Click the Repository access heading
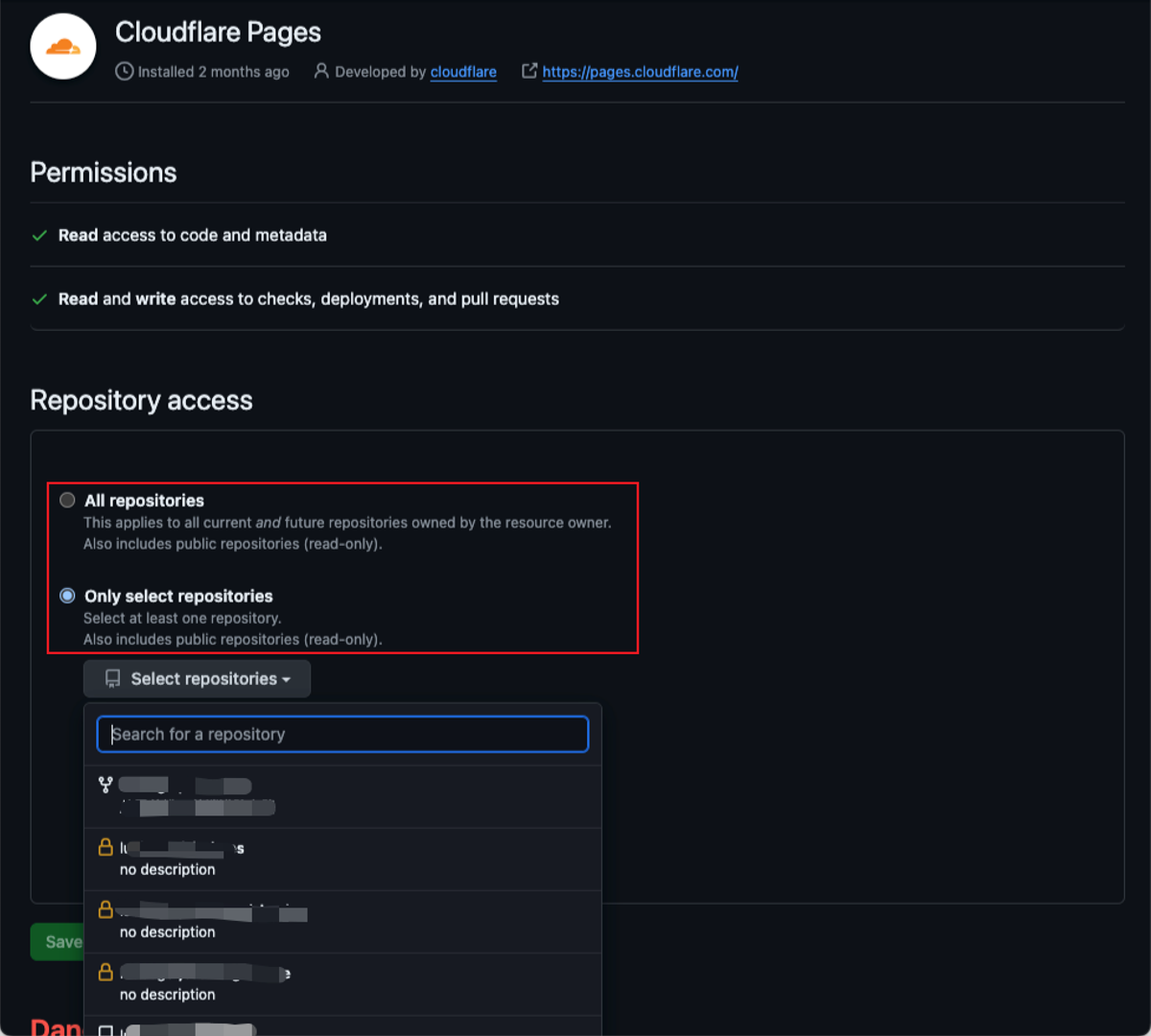 click(142, 400)
